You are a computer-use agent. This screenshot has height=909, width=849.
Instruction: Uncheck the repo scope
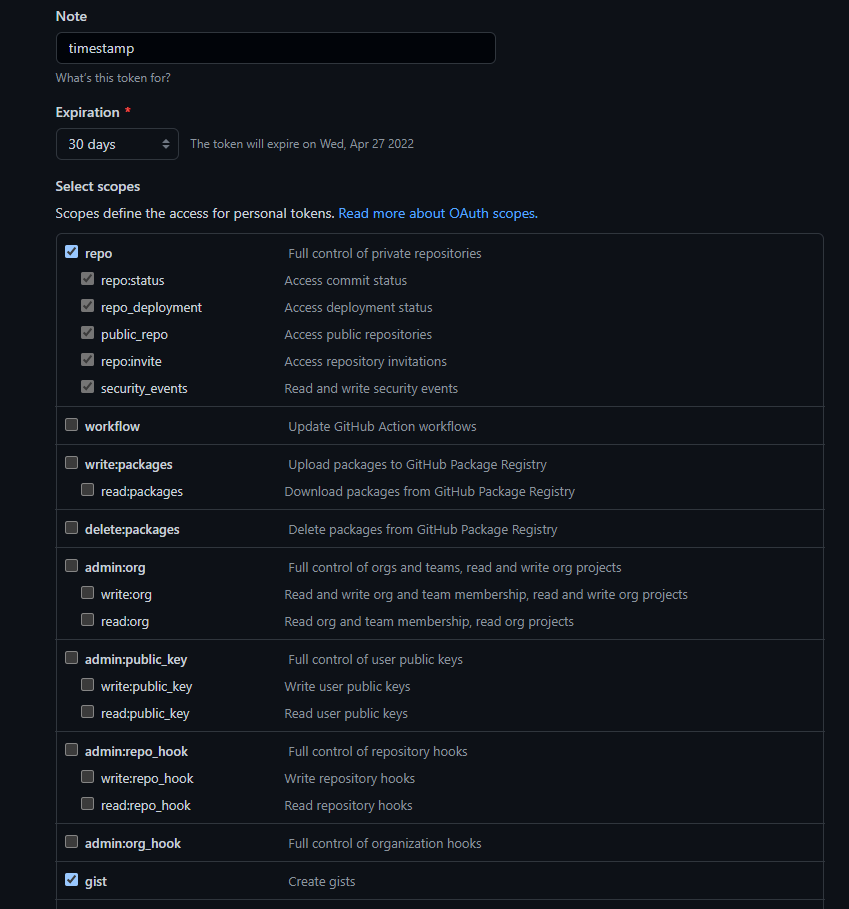(71, 251)
